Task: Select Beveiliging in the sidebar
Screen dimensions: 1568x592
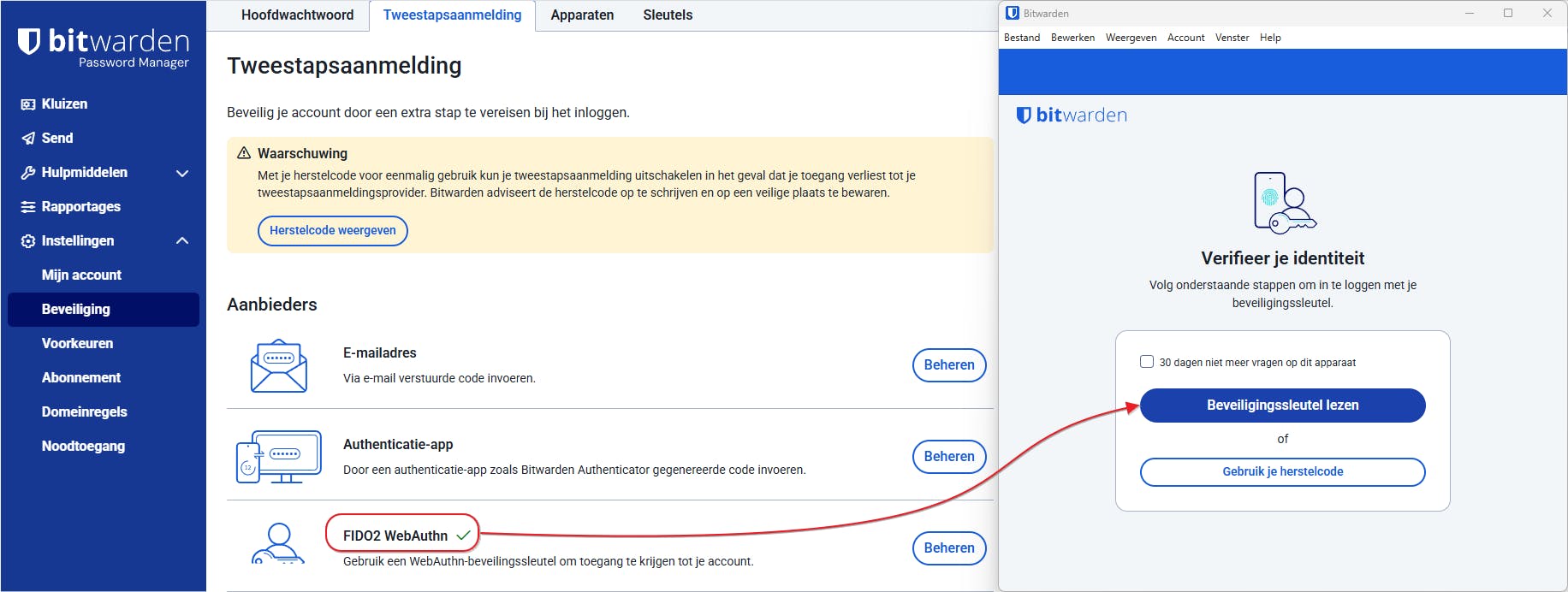Action: coord(104,310)
